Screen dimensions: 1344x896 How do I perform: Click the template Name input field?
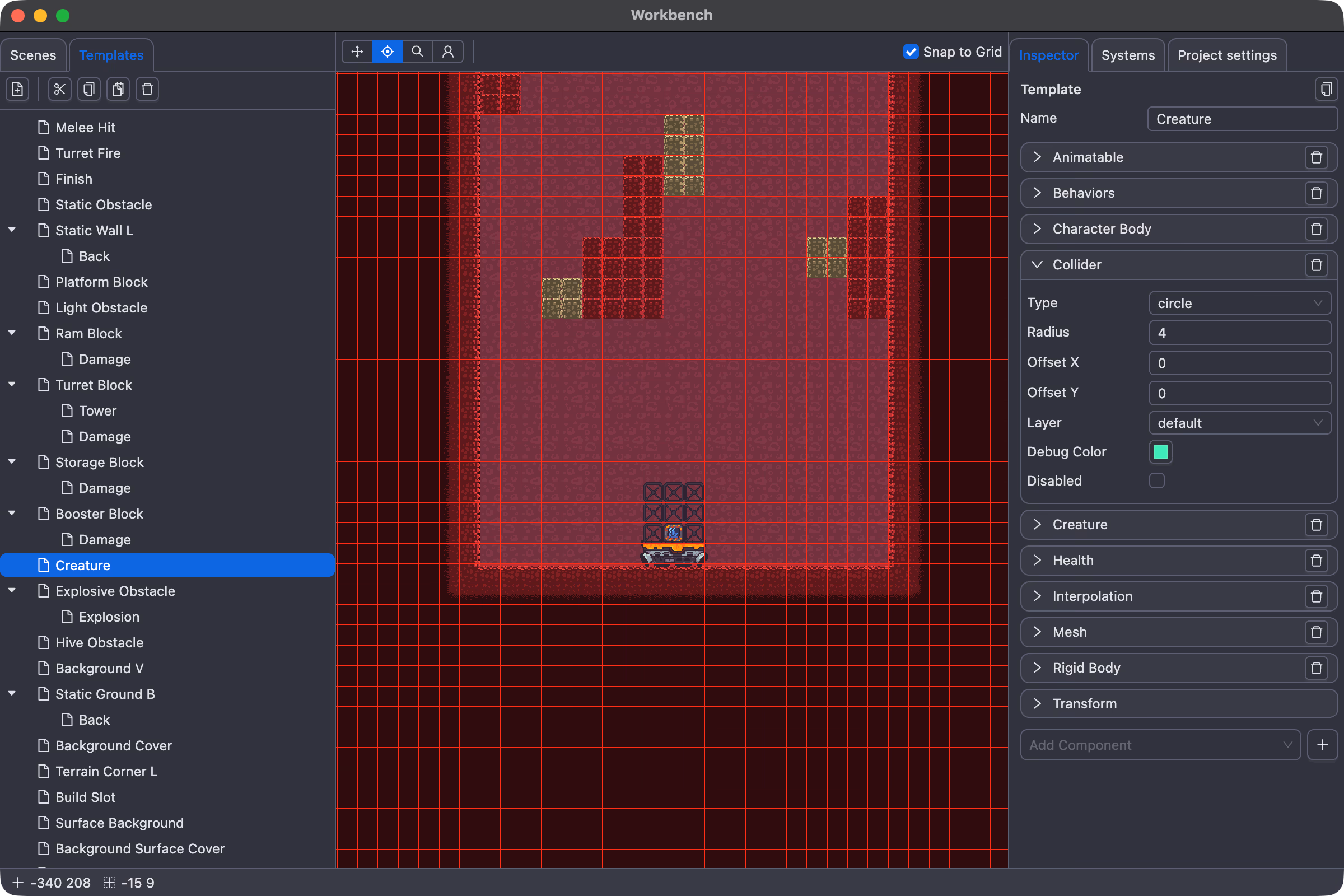coord(1242,119)
